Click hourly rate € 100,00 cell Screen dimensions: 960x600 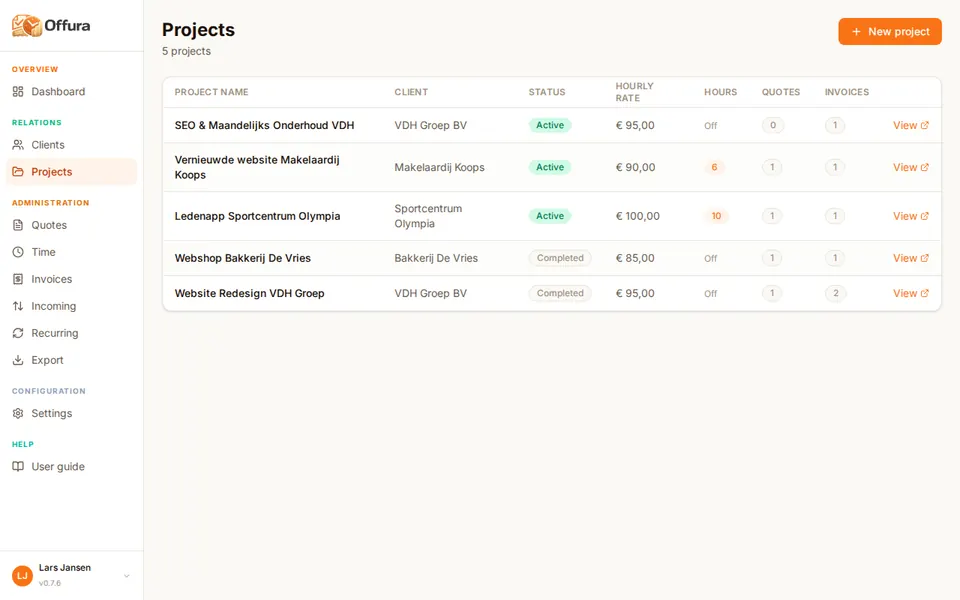(x=637, y=216)
